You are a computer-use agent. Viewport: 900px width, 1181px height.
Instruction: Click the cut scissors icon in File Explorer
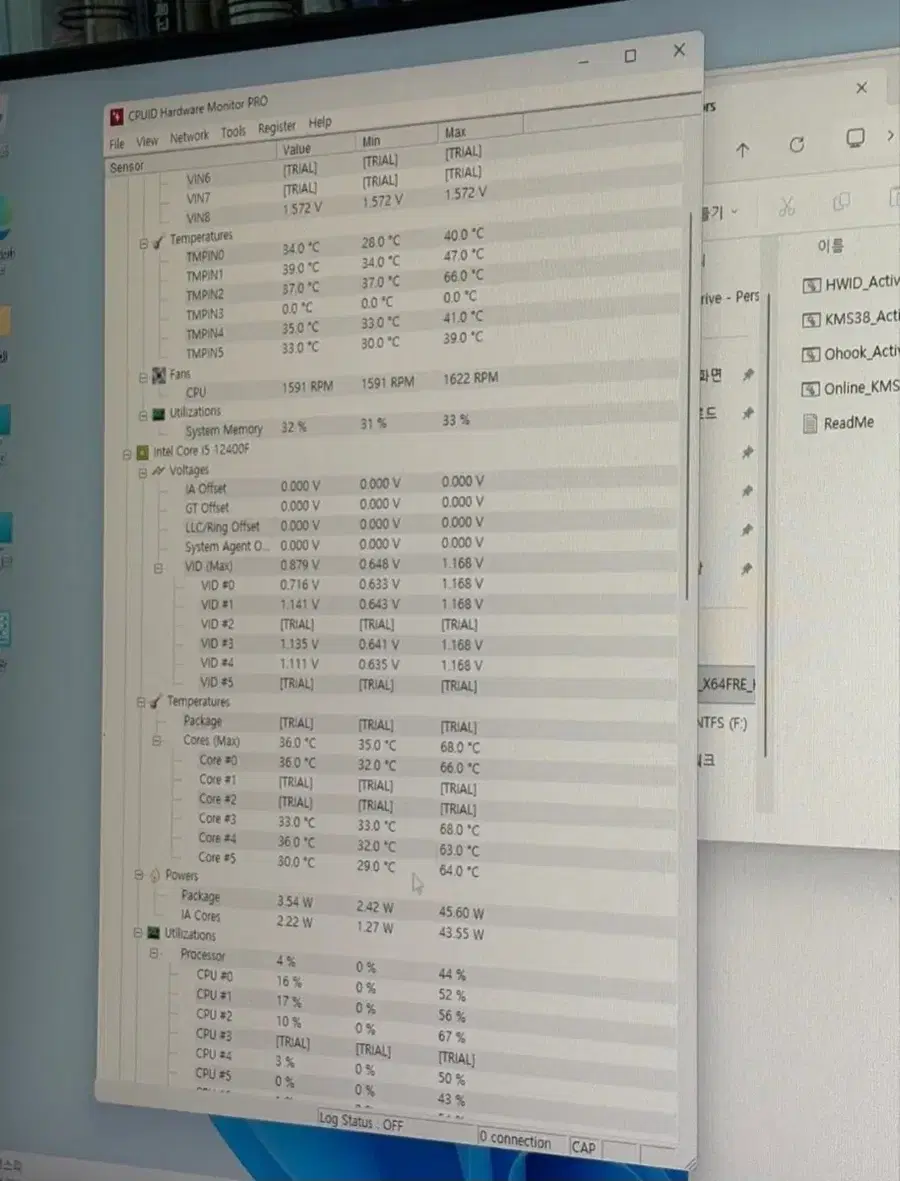[786, 205]
